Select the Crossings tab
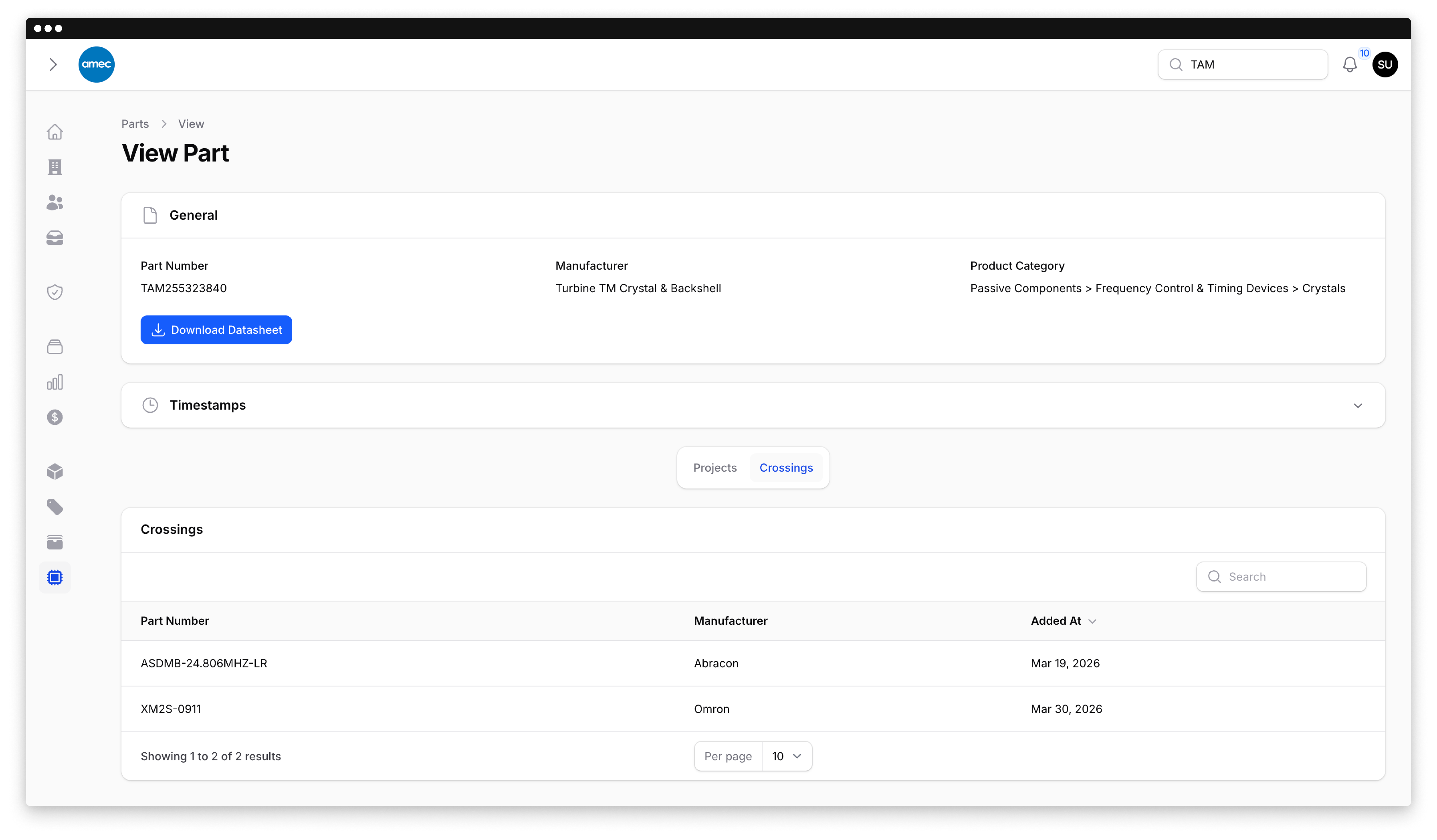The height and width of the screenshot is (840, 1437). pyautogui.click(x=786, y=468)
